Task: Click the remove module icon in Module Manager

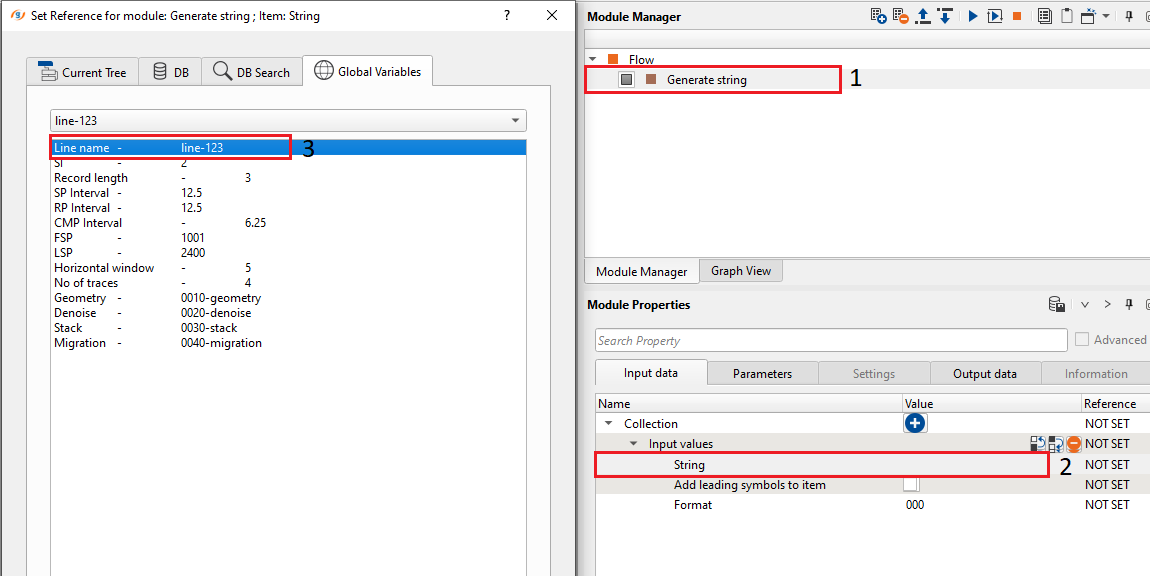Action: [x=900, y=16]
